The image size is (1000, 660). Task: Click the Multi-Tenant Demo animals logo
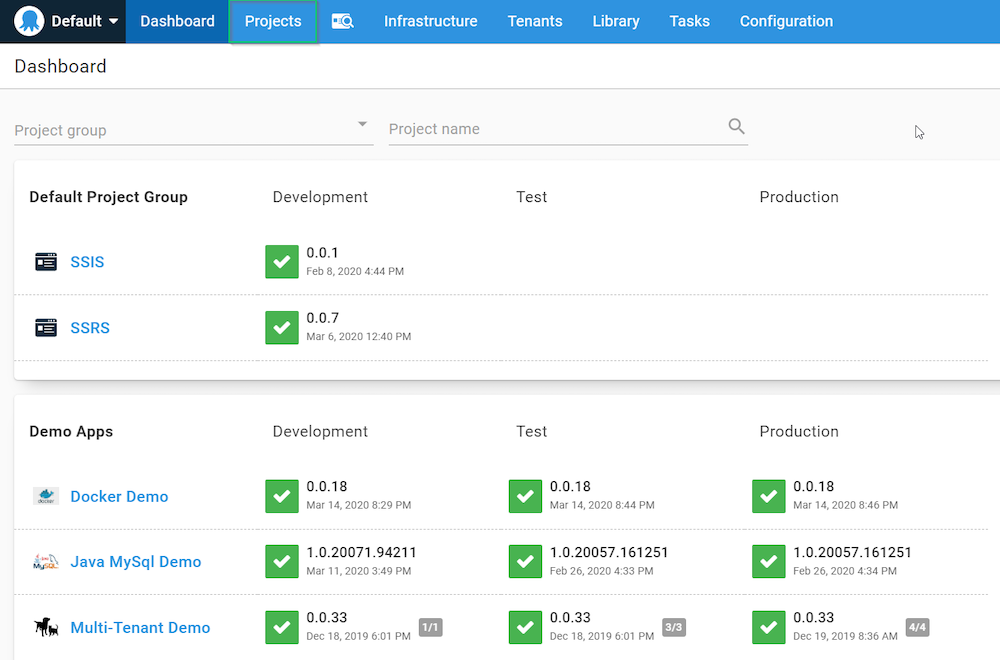click(x=46, y=627)
